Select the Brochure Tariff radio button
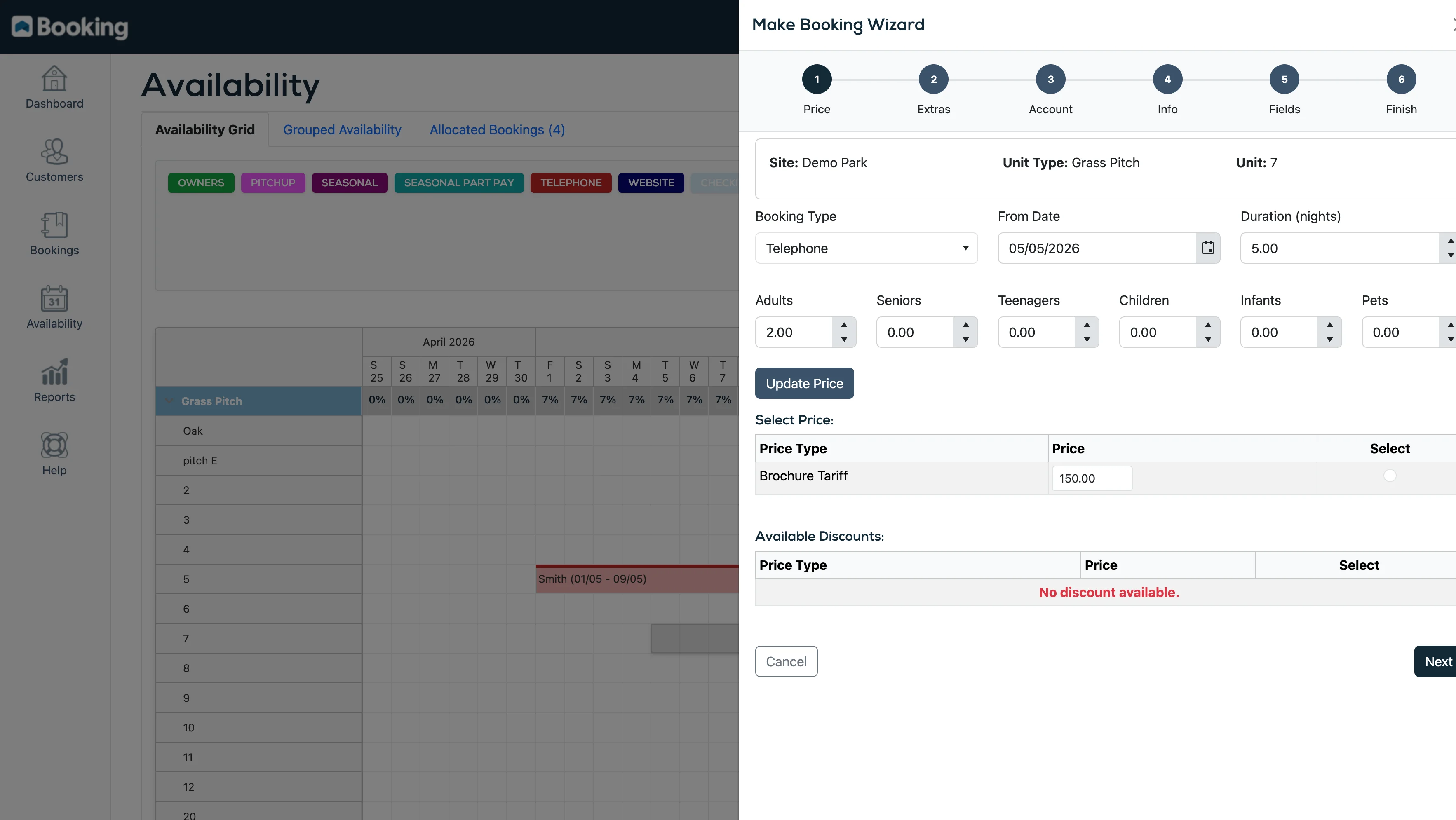Screen dimensions: 1456x820 tap(1389, 476)
